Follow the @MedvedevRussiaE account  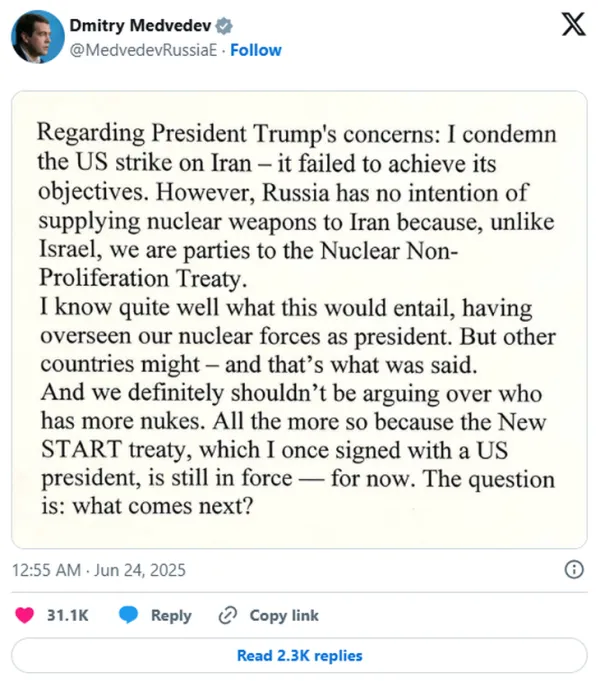(x=256, y=50)
